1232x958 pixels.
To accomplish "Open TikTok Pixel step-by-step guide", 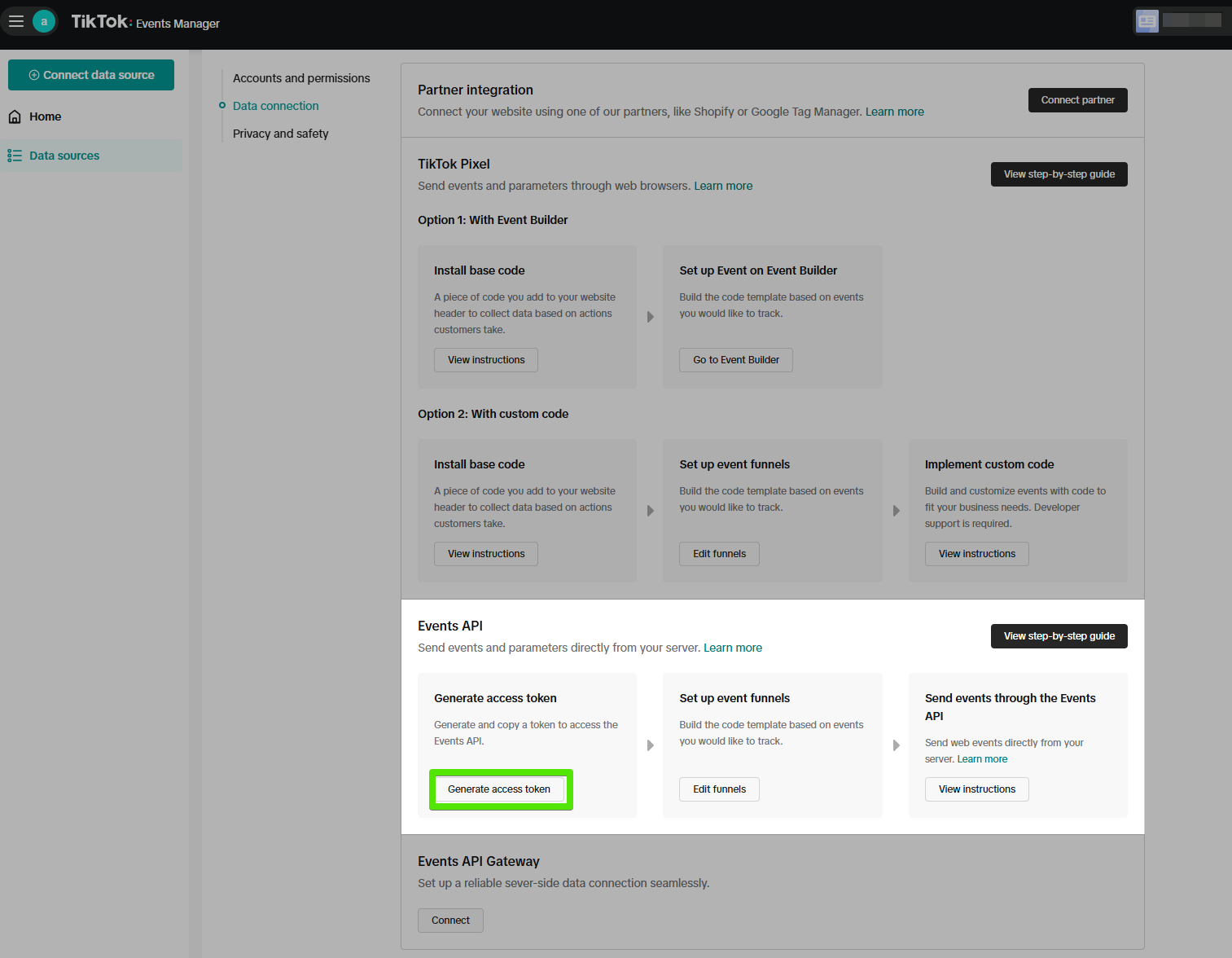I will [x=1059, y=174].
